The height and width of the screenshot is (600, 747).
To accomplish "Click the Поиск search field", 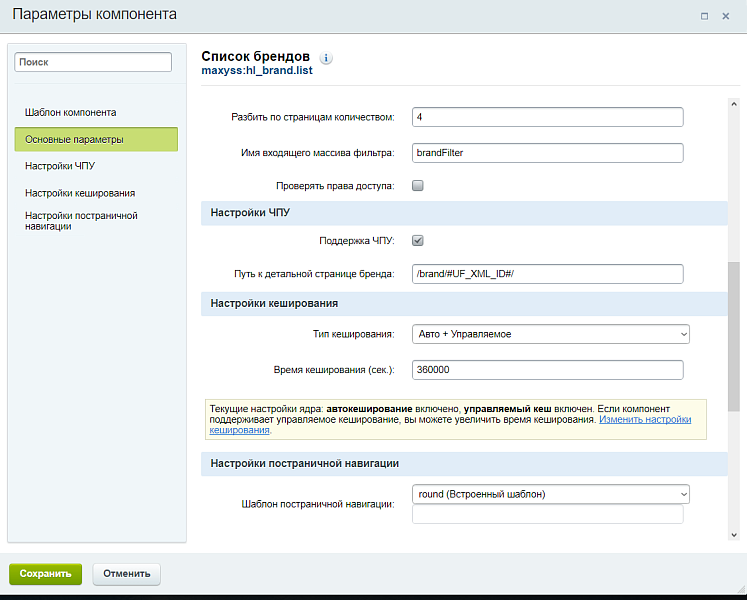I will coord(94,62).
